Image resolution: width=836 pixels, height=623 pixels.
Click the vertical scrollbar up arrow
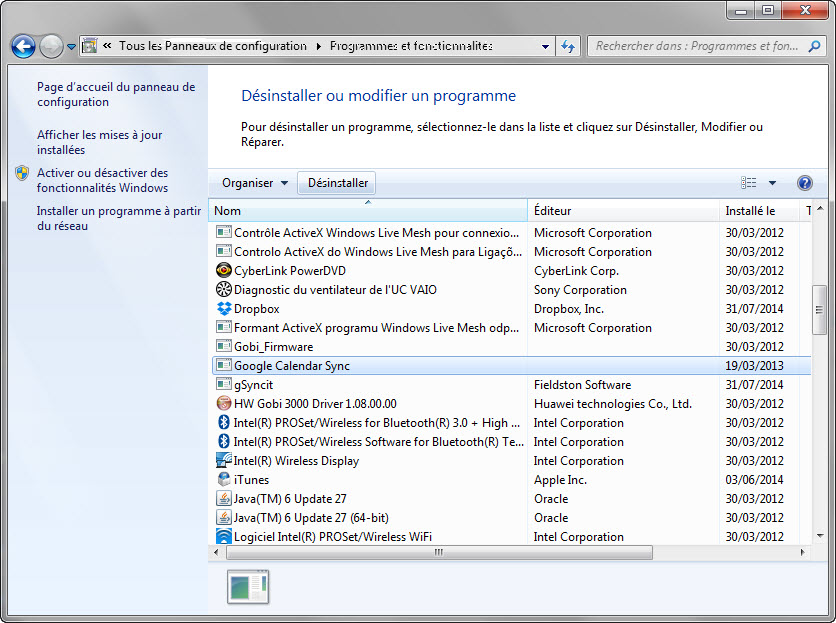pos(820,208)
